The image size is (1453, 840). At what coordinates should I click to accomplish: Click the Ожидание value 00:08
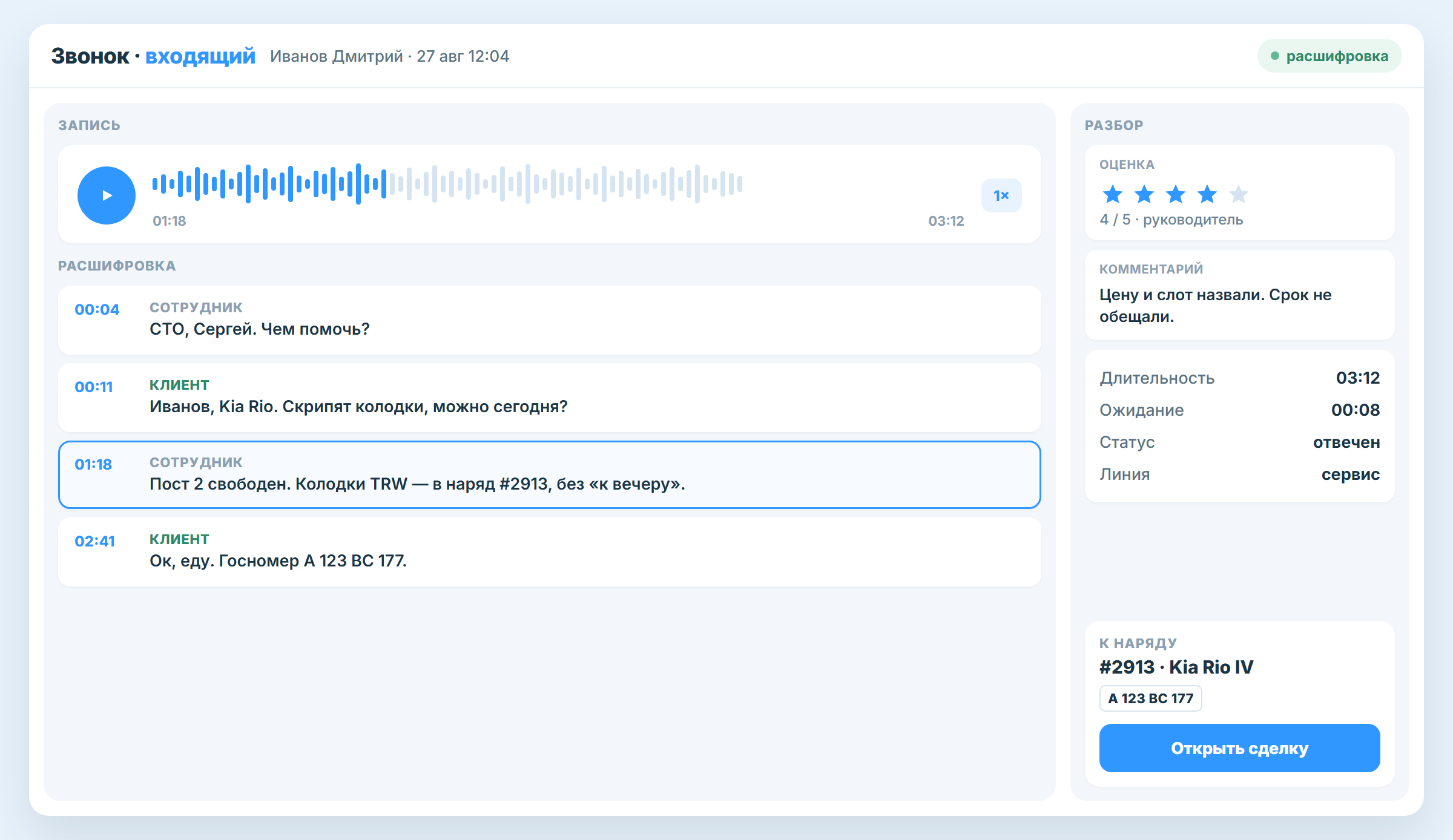point(1356,410)
